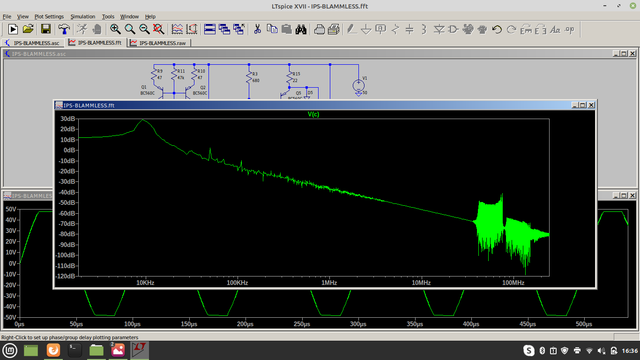Click the LTspice taskbar icon
This screenshot has width=640, height=360.
140,350
